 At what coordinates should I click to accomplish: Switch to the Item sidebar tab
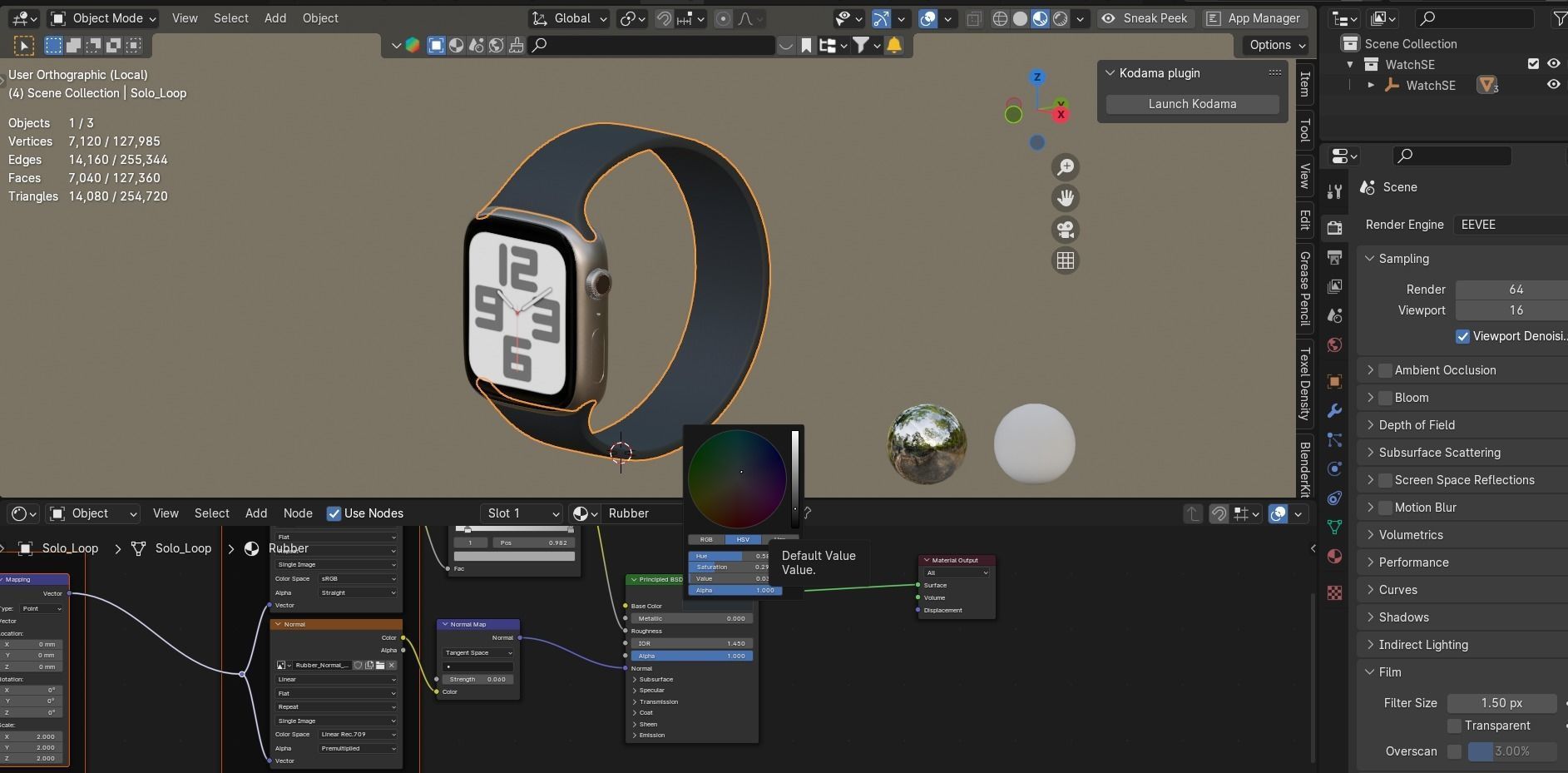pyautogui.click(x=1305, y=84)
